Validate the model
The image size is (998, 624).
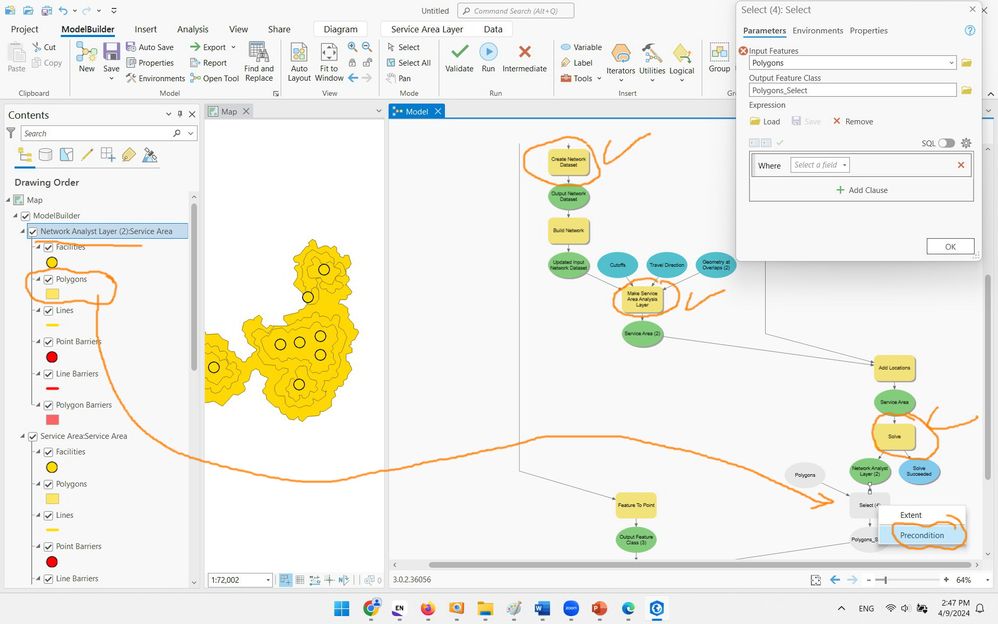[459, 52]
